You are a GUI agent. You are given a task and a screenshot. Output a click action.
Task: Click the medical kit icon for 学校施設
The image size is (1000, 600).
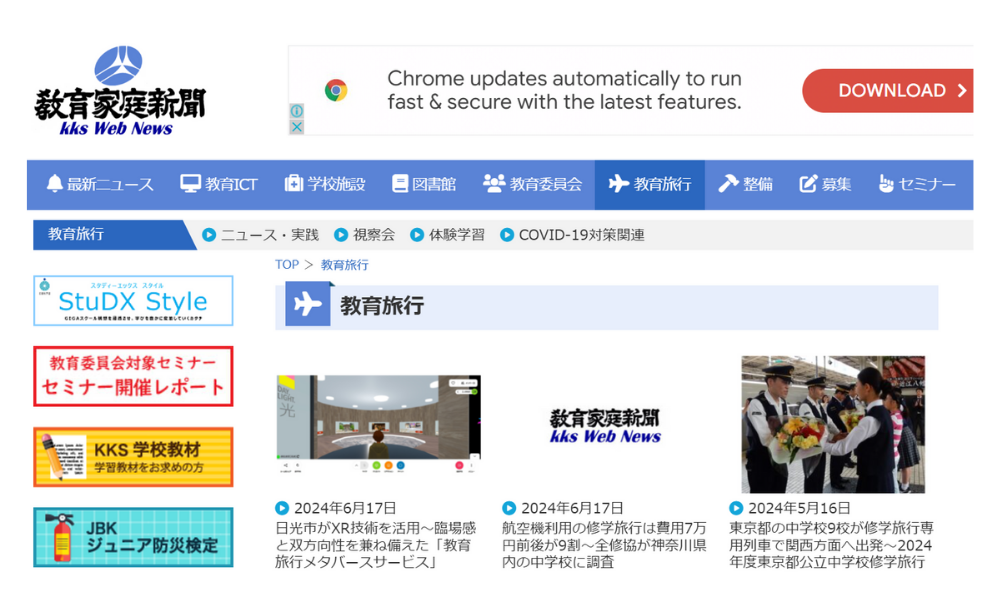pos(294,184)
